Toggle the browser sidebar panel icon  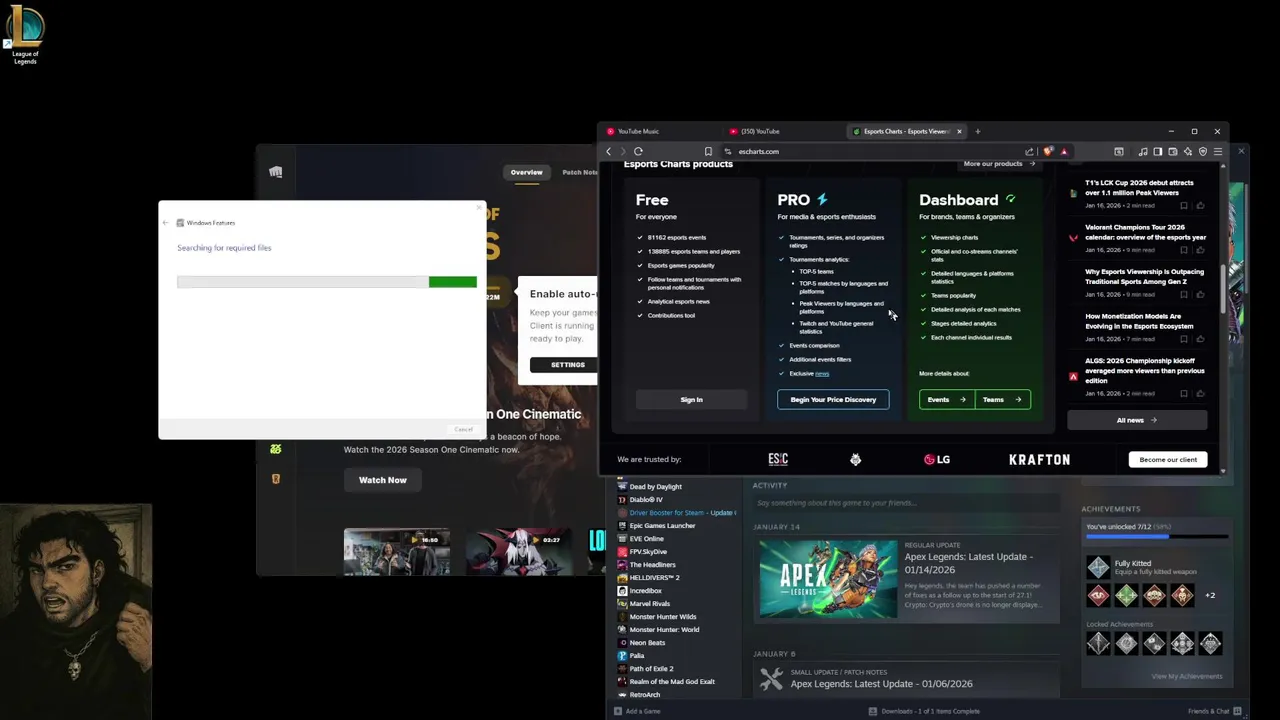[1157, 151]
